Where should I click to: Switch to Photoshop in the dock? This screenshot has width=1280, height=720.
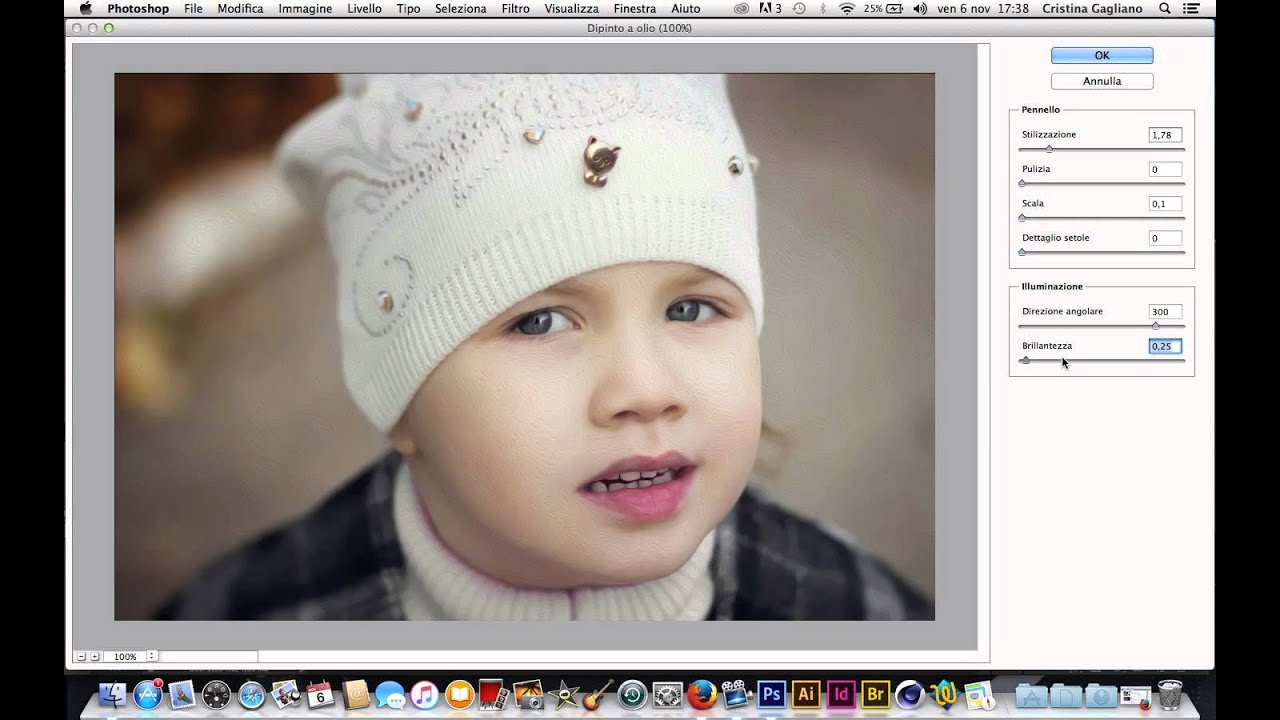click(771, 694)
